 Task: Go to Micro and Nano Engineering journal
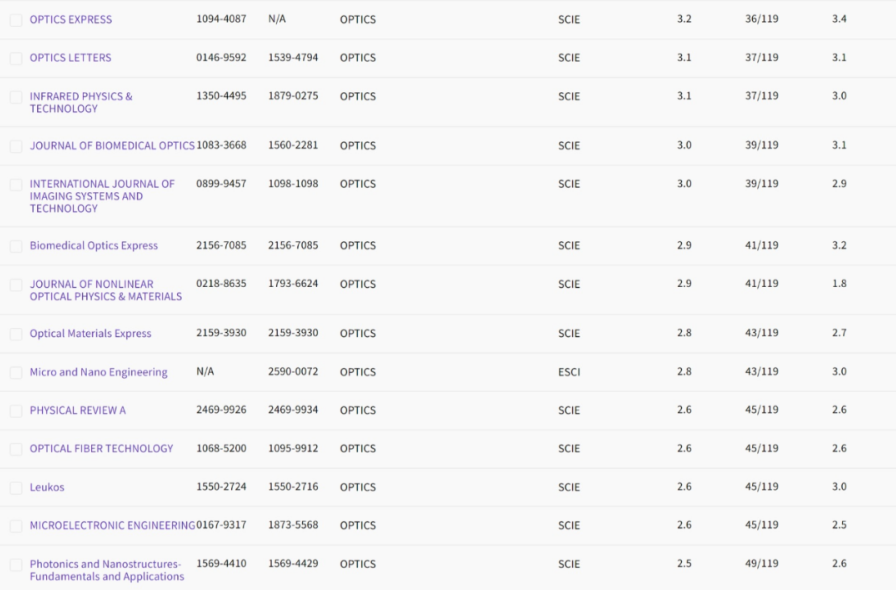tap(98, 372)
